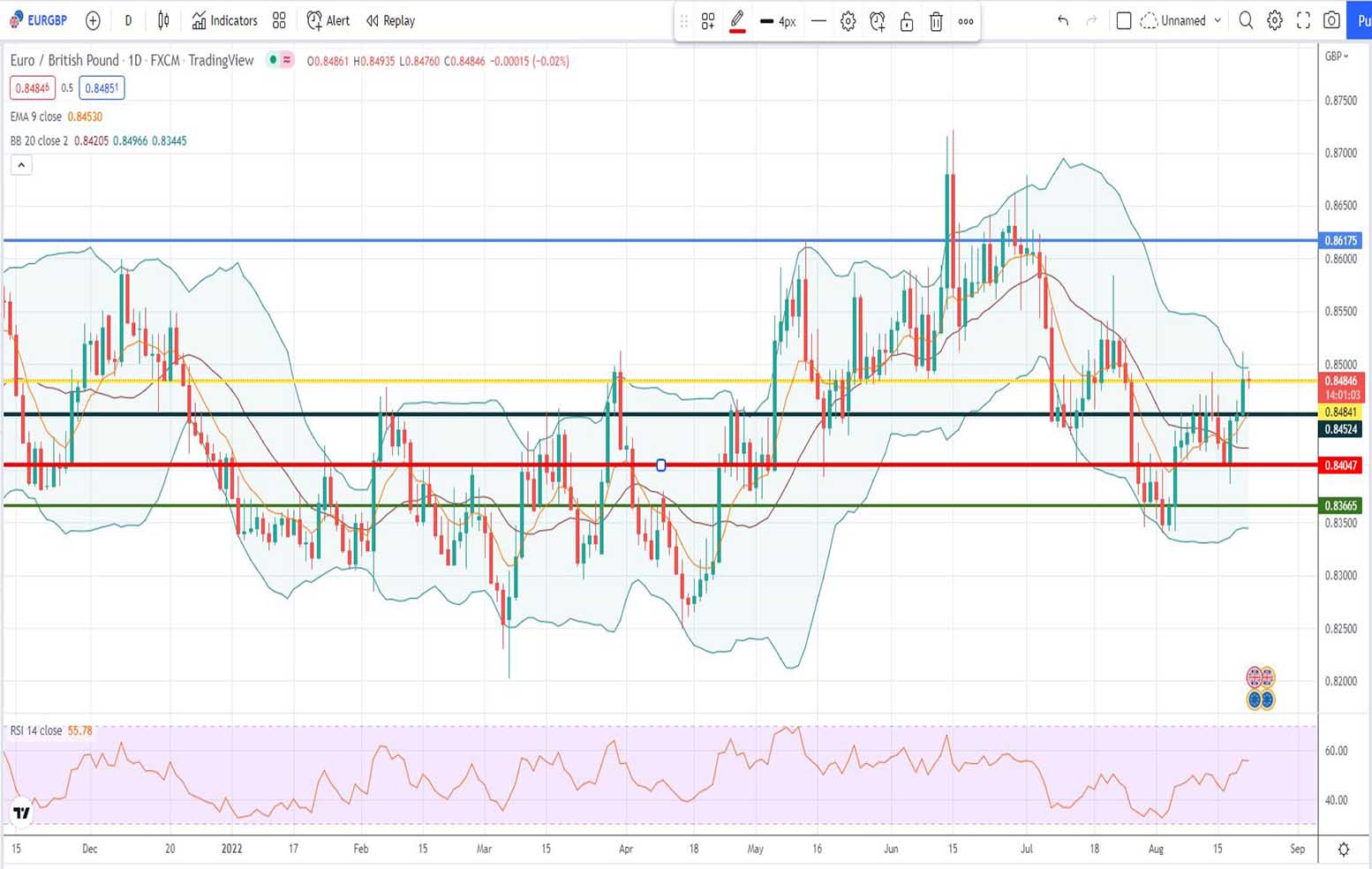Open the Unnamed layout dropdown

click(x=1181, y=20)
